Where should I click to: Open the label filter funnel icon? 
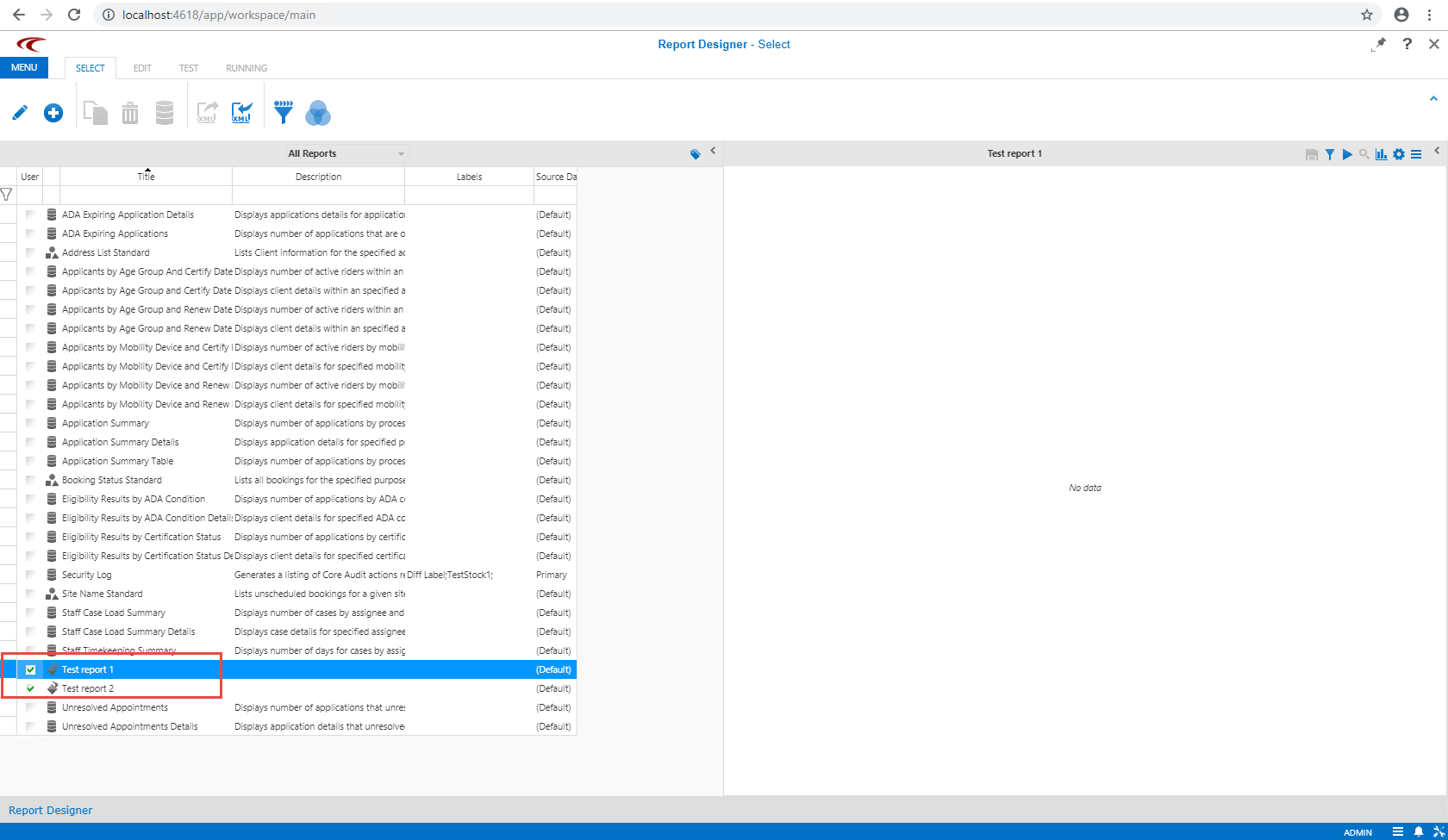(x=283, y=112)
